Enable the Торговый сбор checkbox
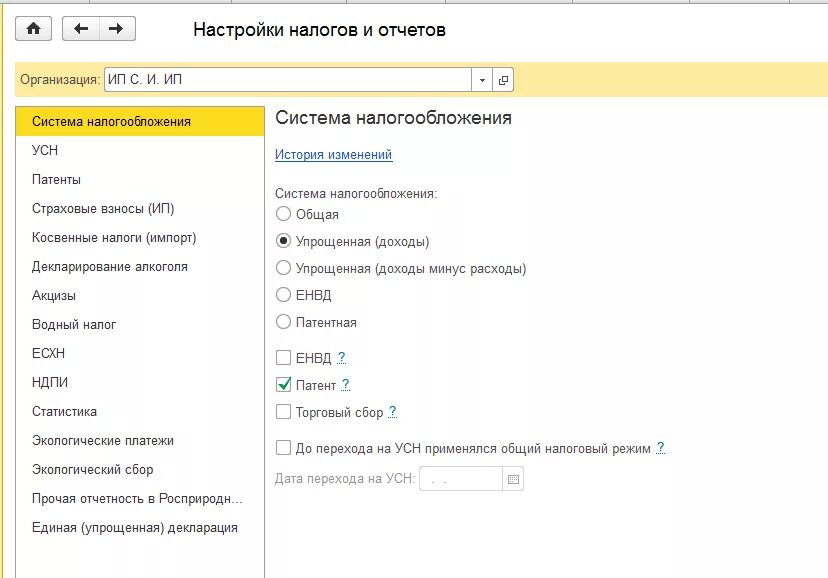Viewport: 828px width, 578px height. (284, 412)
